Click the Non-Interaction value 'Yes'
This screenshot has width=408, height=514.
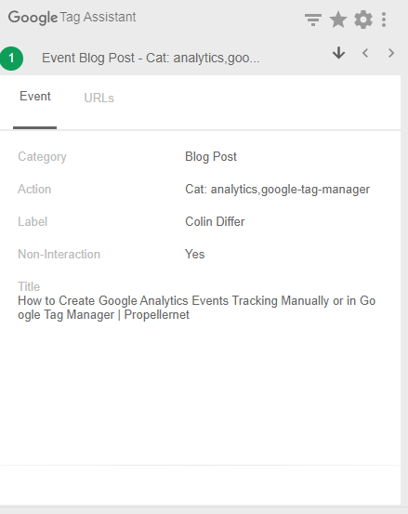(195, 254)
